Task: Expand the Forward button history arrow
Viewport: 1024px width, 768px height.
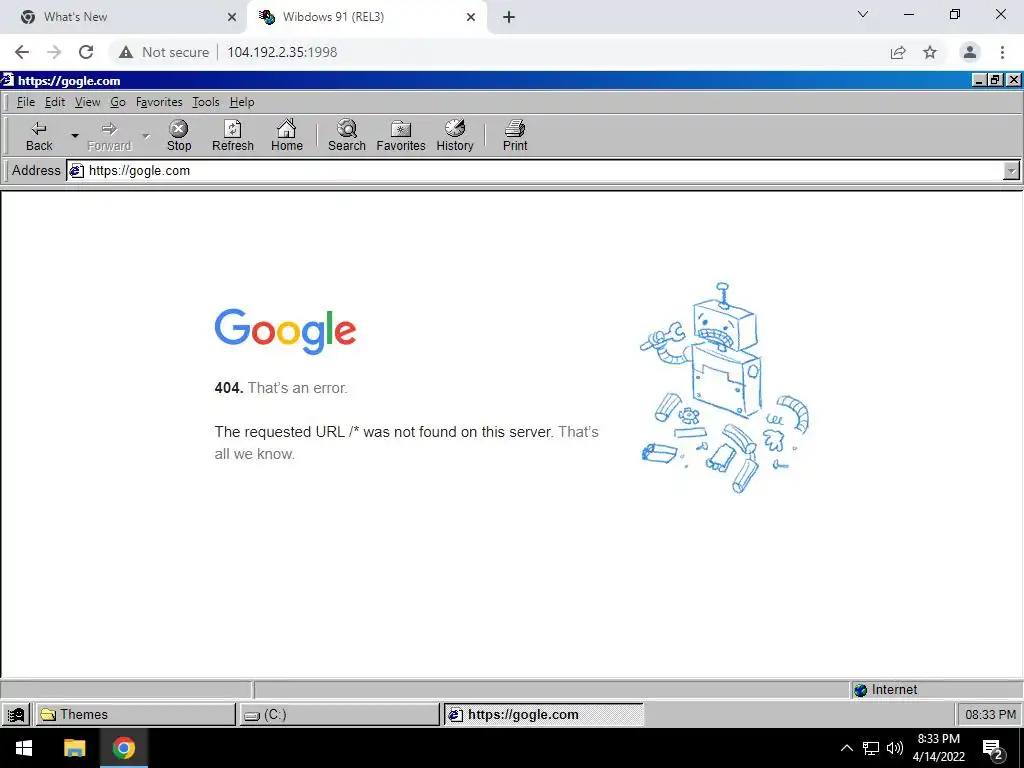Action: [146, 136]
